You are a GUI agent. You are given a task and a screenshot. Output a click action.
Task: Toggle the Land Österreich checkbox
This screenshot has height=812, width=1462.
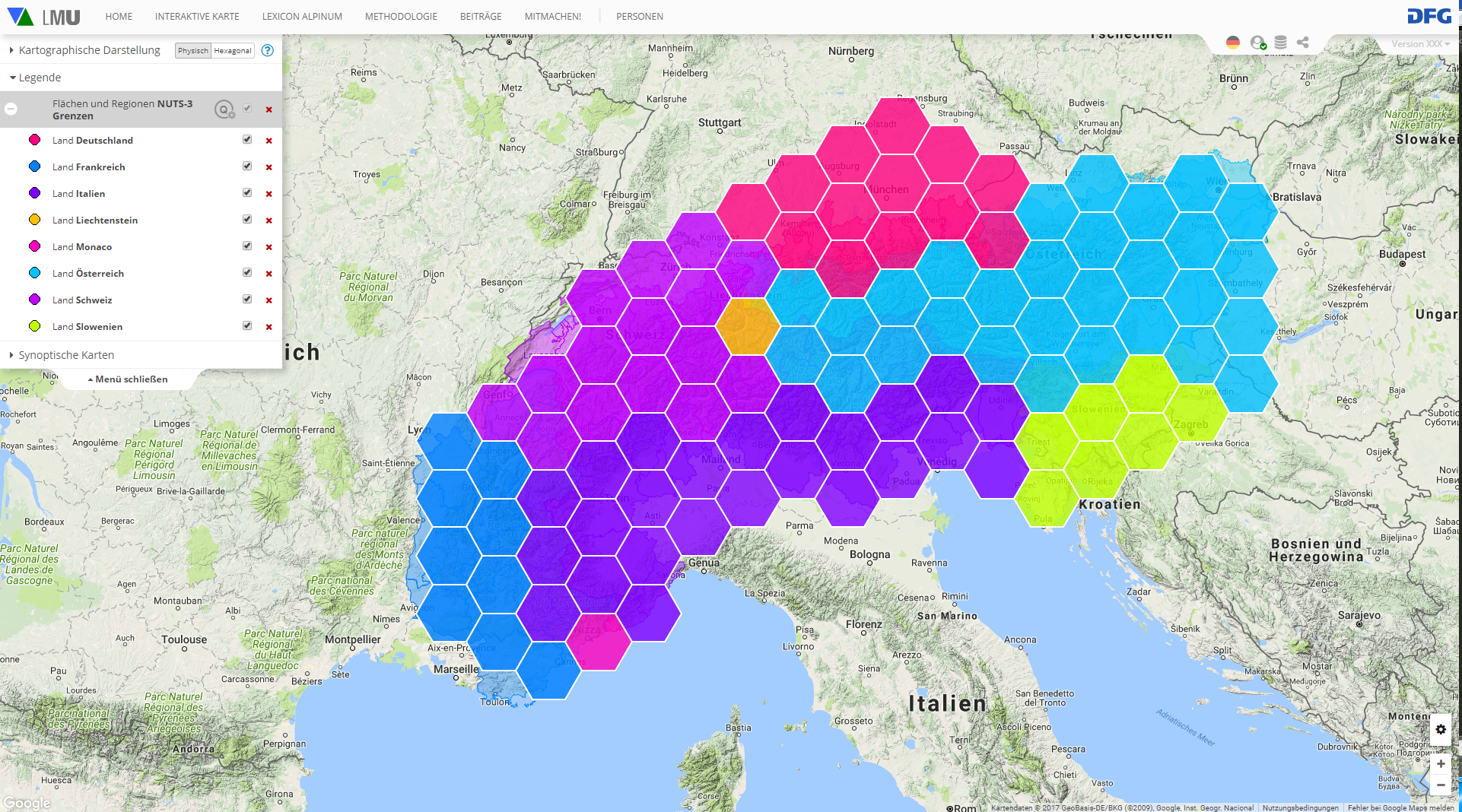click(247, 273)
